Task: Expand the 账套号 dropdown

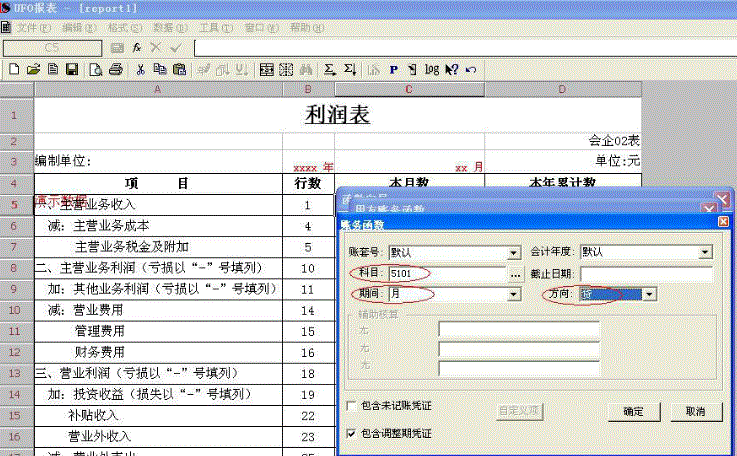Action: 514,253
